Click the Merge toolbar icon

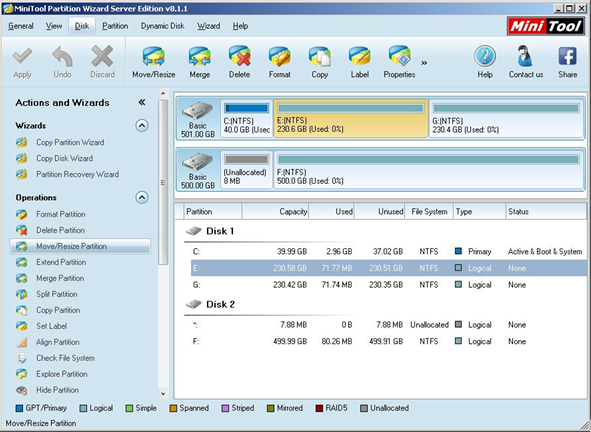click(199, 56)
